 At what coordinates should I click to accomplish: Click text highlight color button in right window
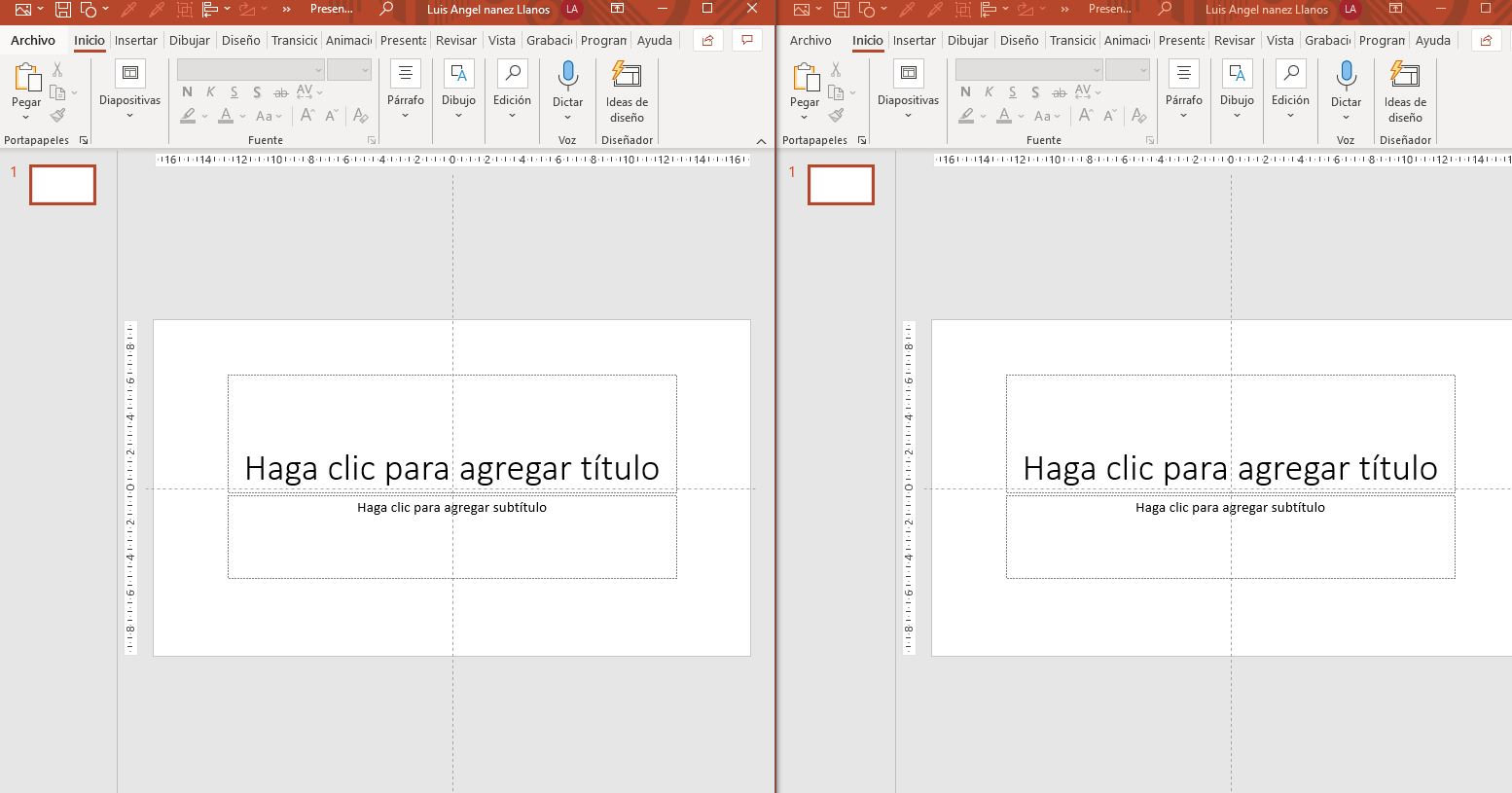click(x=966, y=115)
